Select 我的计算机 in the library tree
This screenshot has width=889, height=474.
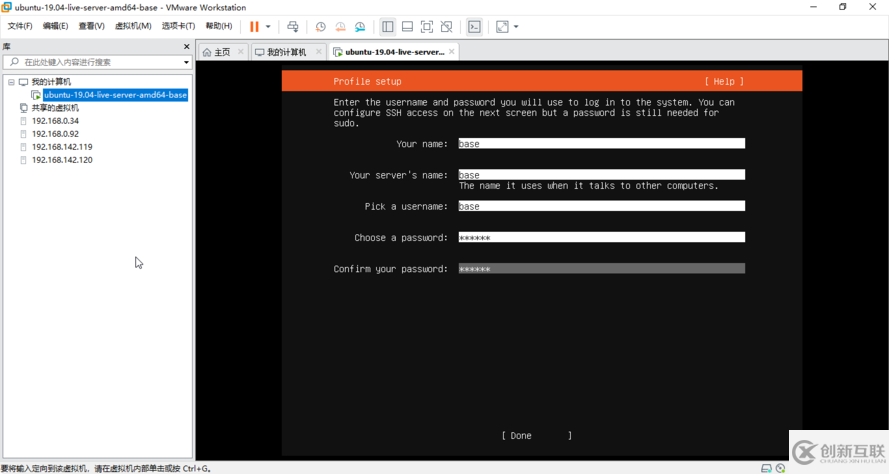[51, 82]
